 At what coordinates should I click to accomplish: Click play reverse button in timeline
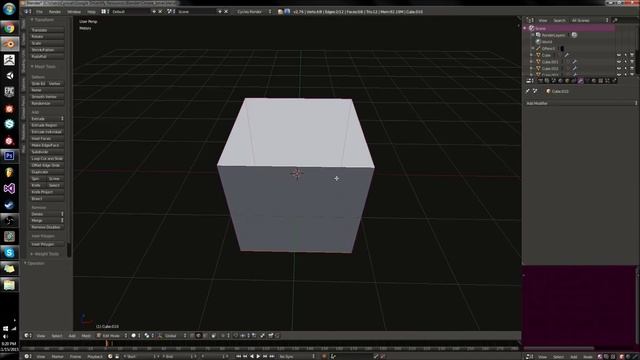[252, 356]
